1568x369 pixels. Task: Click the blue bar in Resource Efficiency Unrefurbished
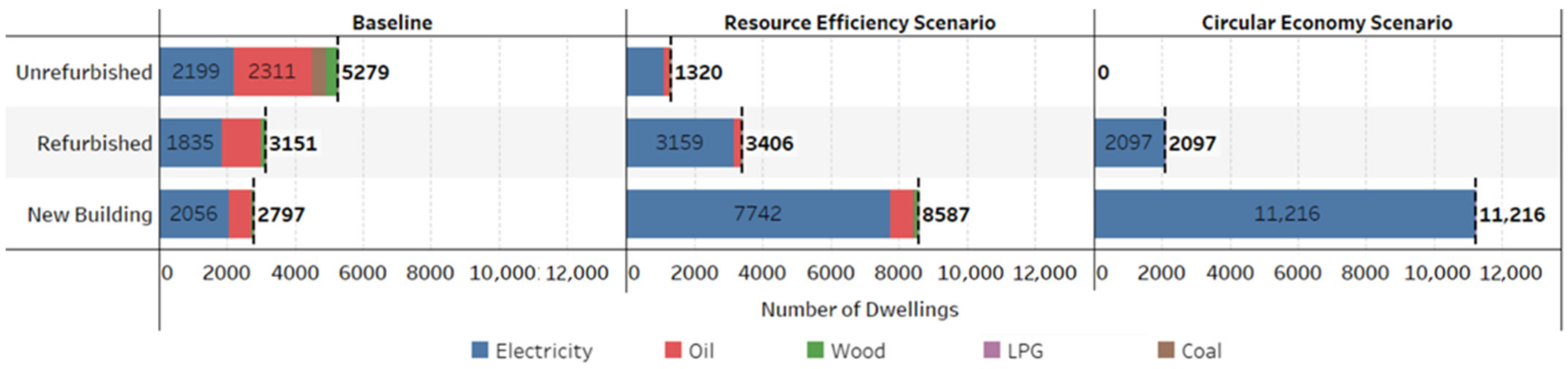coord(645,72)
